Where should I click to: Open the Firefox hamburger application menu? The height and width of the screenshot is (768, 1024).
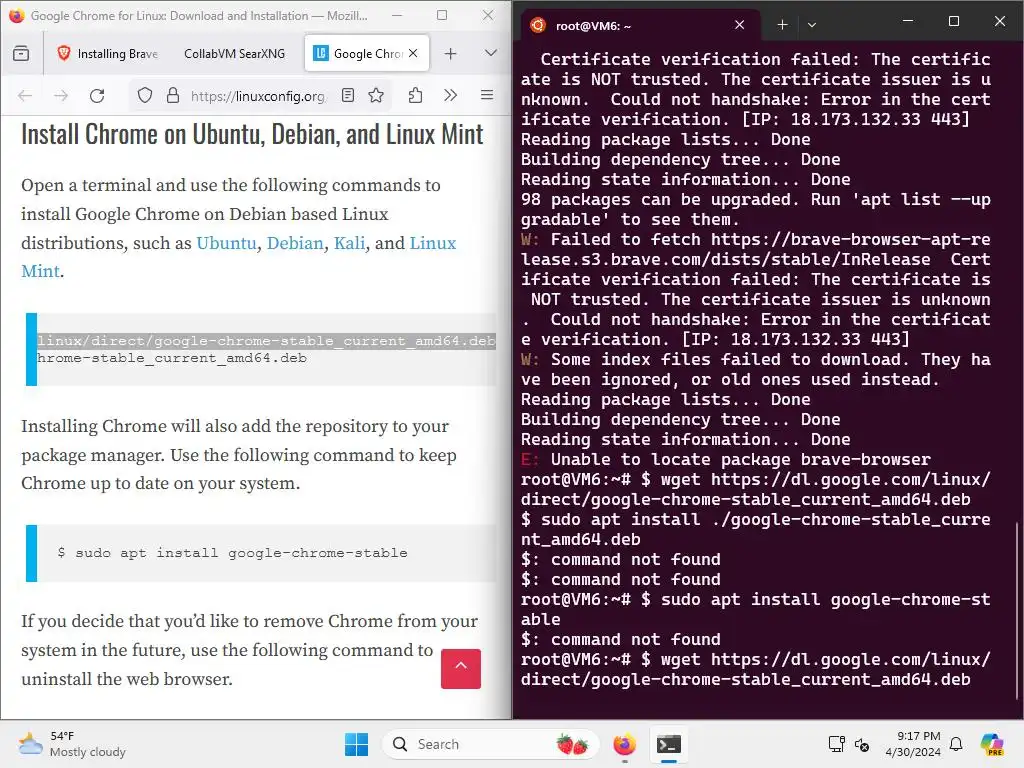487,96
